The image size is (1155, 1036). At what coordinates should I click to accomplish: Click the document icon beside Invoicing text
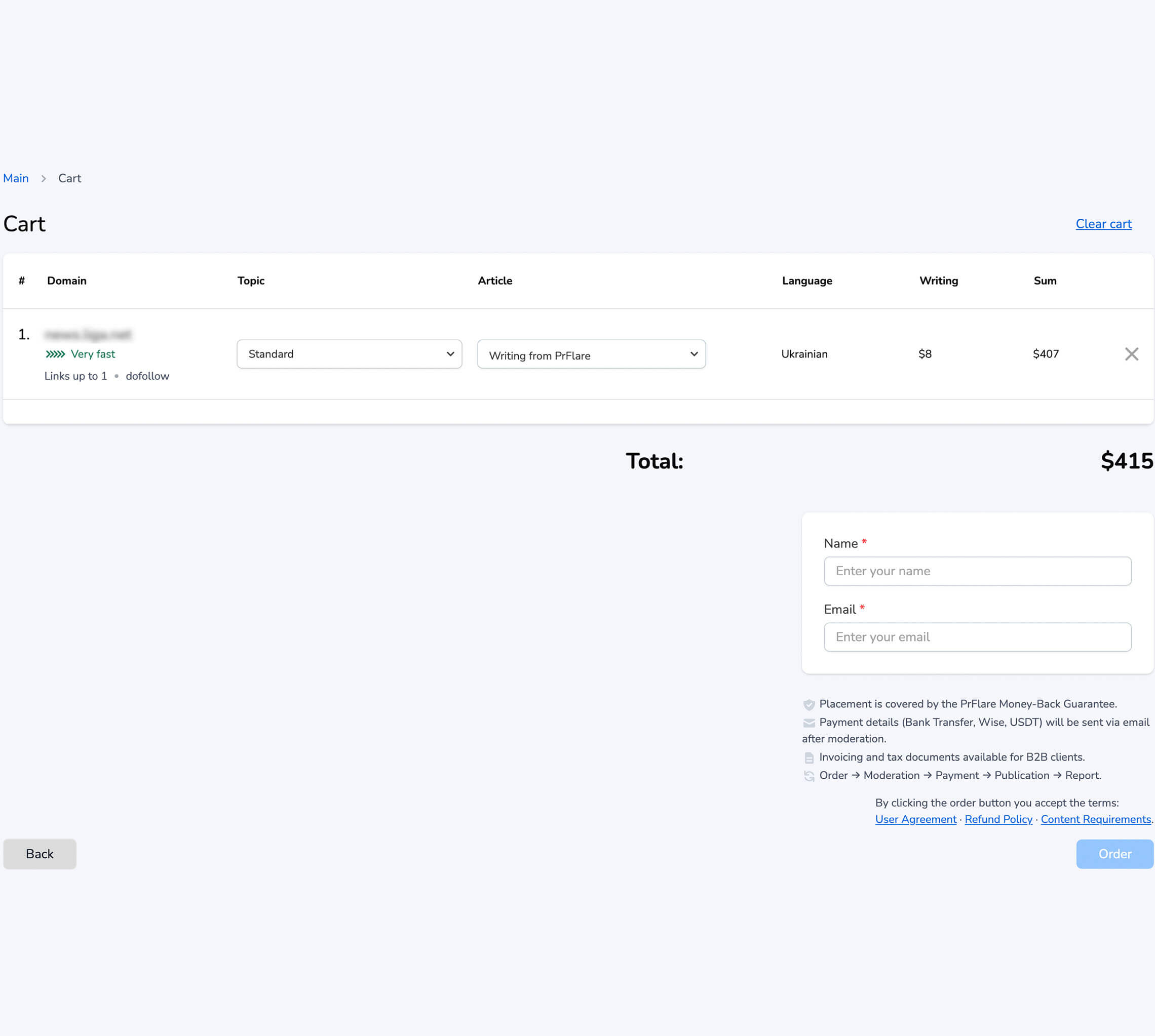point(808,758)
